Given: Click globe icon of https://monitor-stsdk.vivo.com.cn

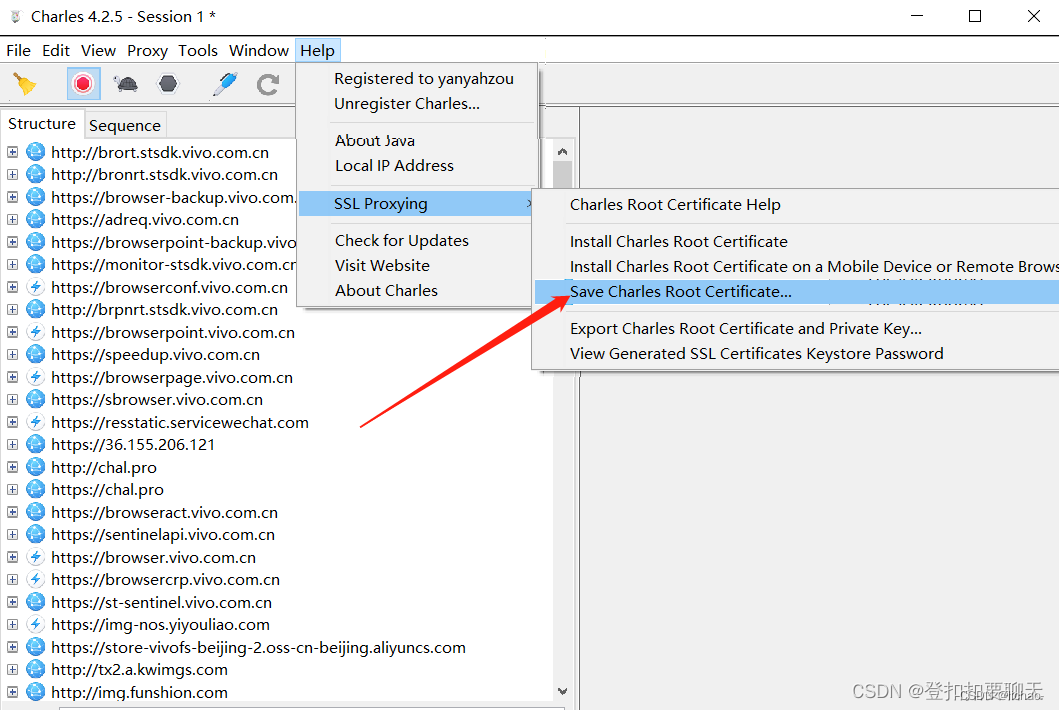Looking at the screenshot, I should [x=35, y=264].
